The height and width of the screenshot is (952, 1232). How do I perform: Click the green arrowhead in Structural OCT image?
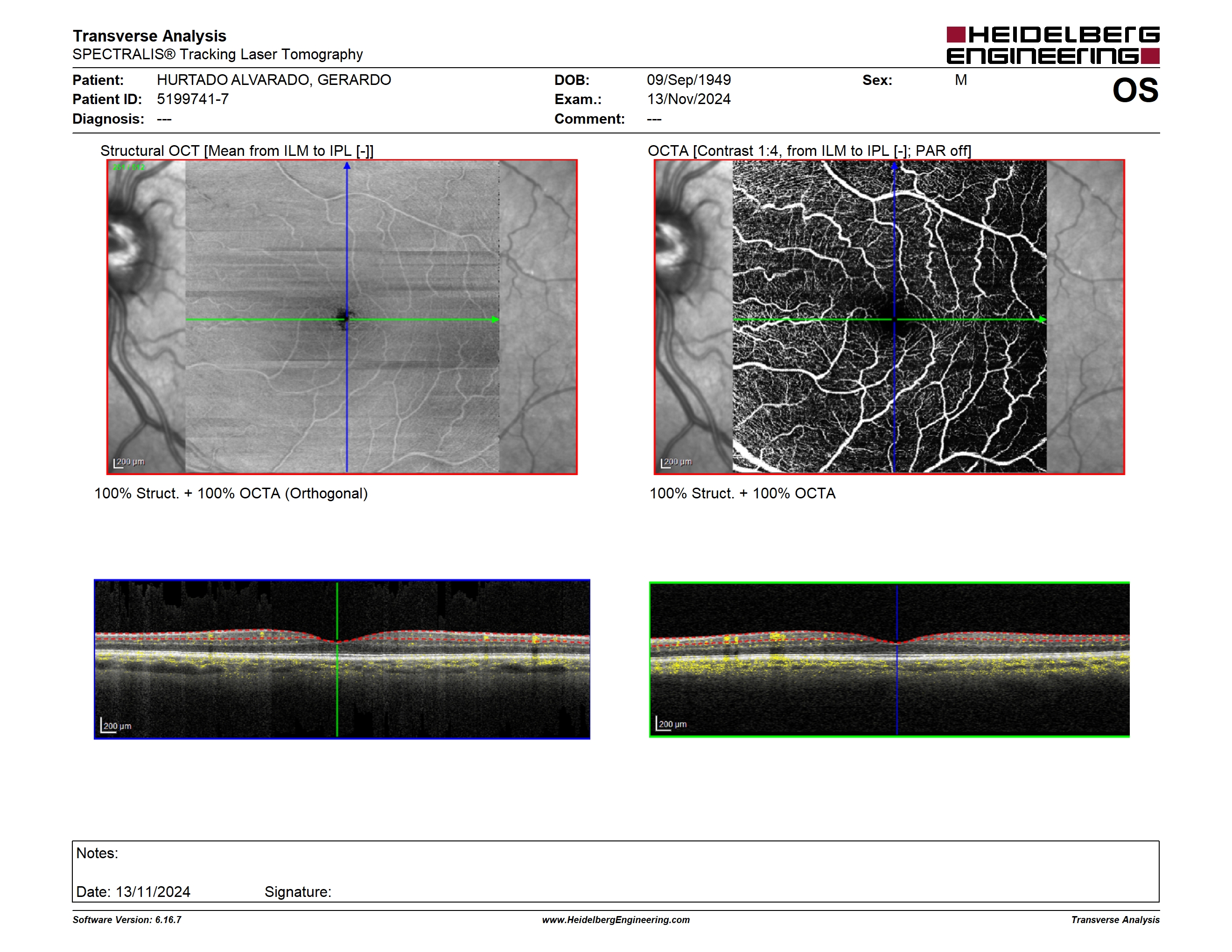[495, 320]
